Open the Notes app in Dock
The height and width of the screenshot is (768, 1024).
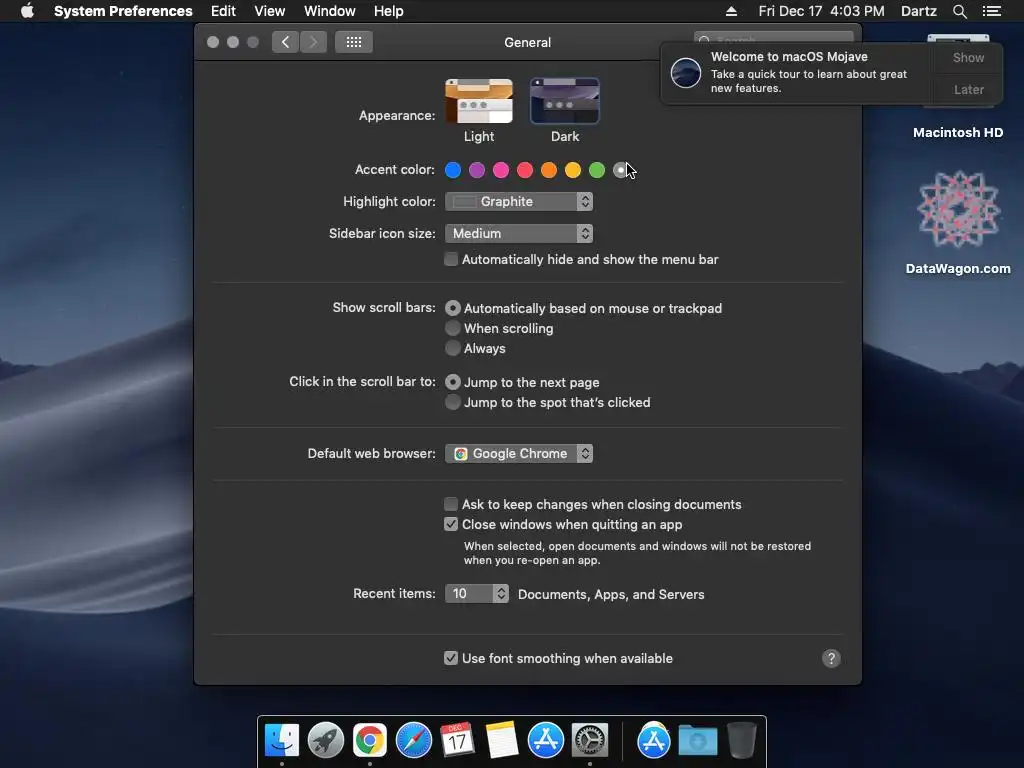point(502,740)
